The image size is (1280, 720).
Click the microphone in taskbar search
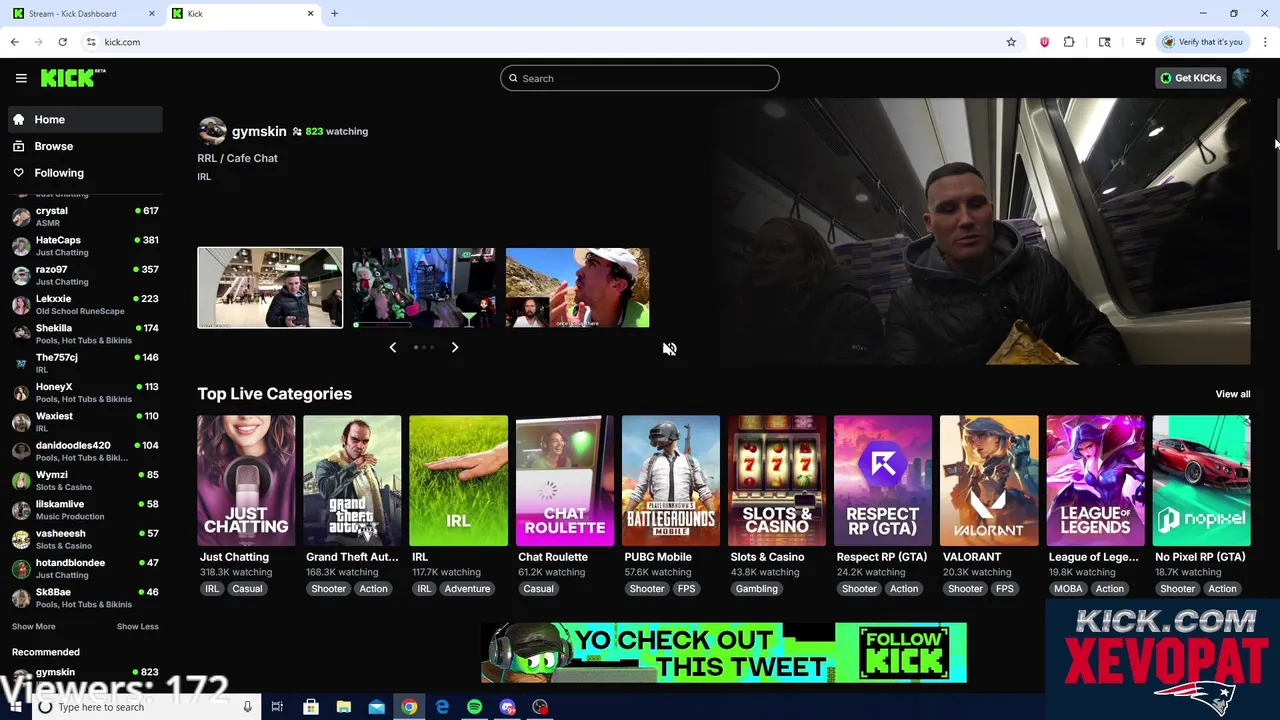[247, 707]
